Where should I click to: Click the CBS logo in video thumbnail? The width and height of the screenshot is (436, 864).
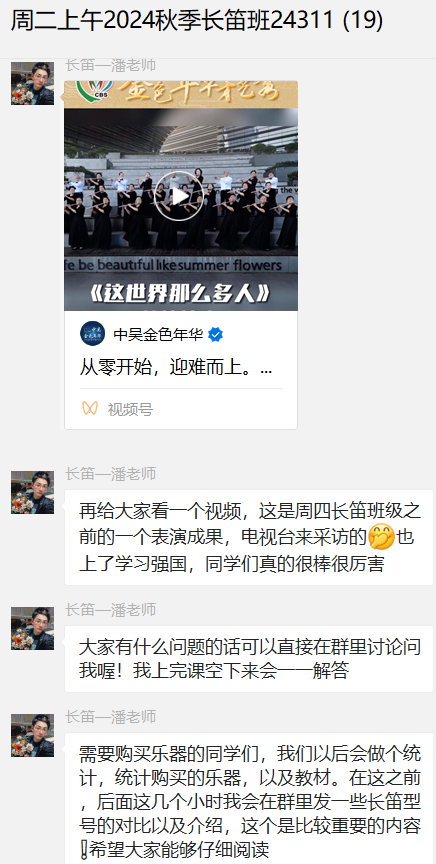click(x=94, y=89)
